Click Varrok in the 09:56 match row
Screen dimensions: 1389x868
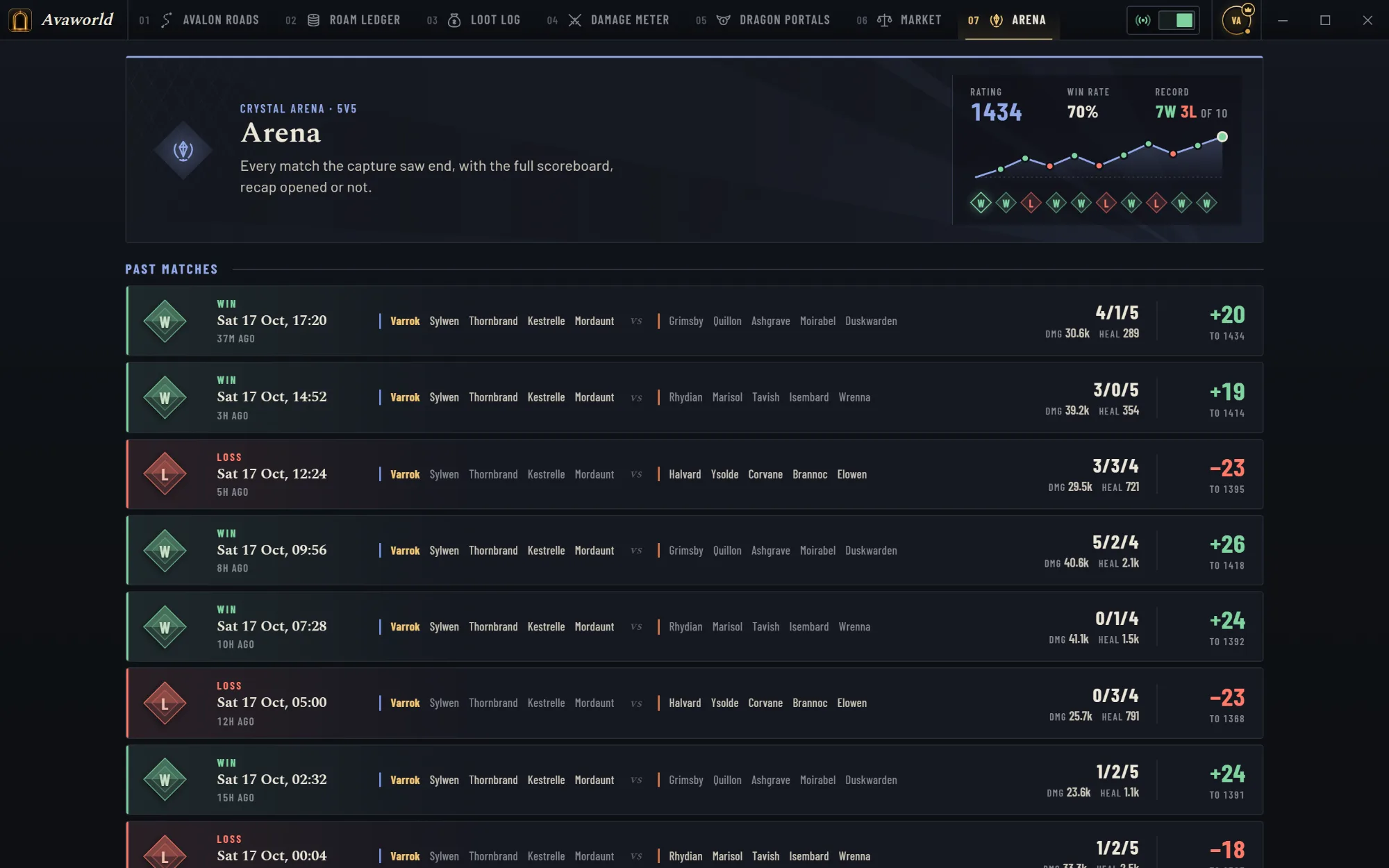[405, 551]
